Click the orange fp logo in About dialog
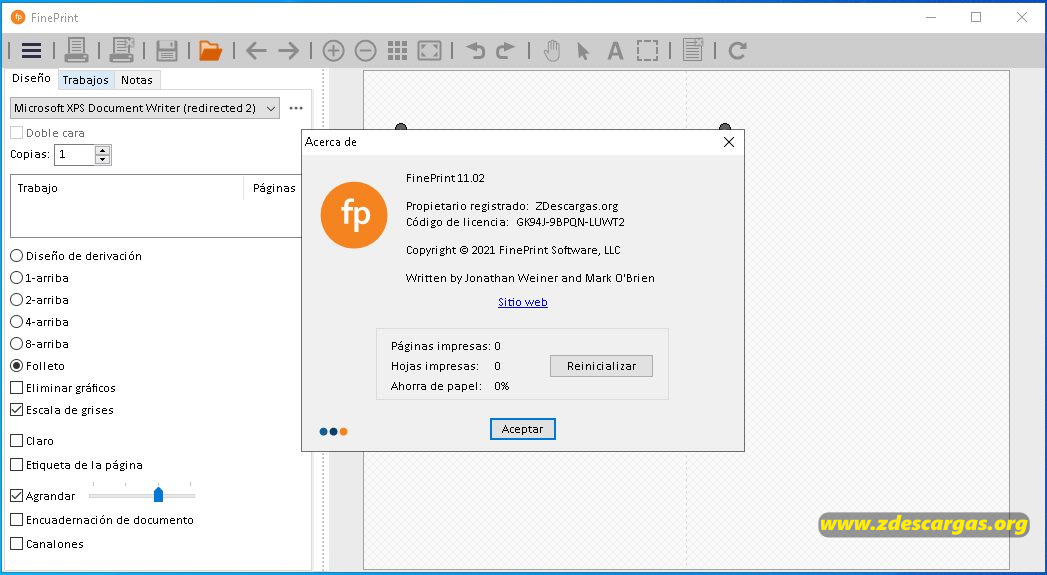The width and height of the screenshot is (1047, 575). tap(354, 215)
